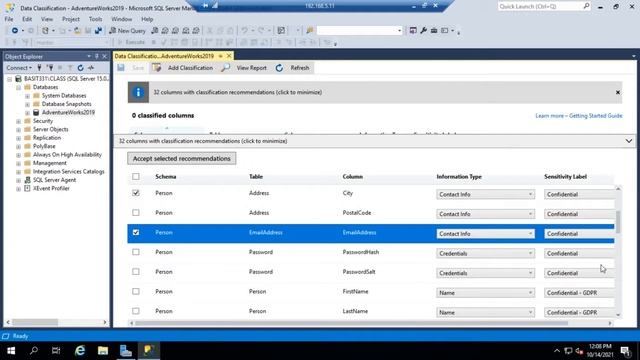Open the notification center icon
The image size is (640, 360).
coord(625,350)
